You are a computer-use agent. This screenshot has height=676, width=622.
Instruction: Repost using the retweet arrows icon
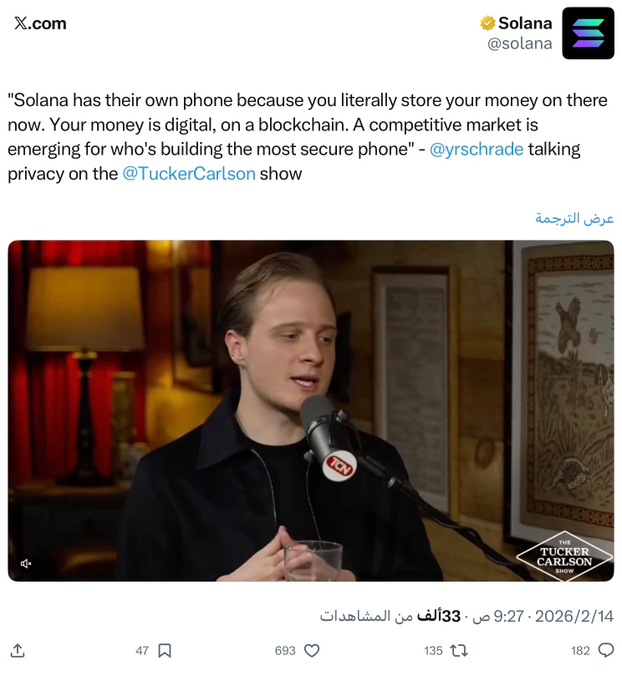459,650
